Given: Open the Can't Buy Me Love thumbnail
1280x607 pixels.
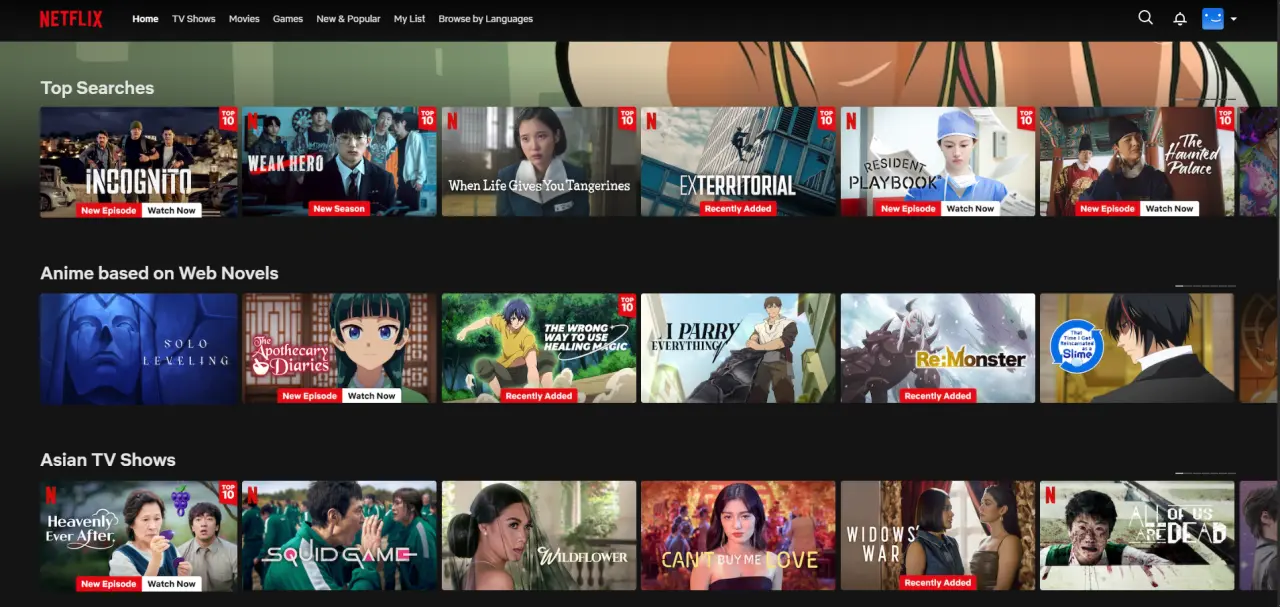Looking at the screenshot, I should [x=738, y=536].
